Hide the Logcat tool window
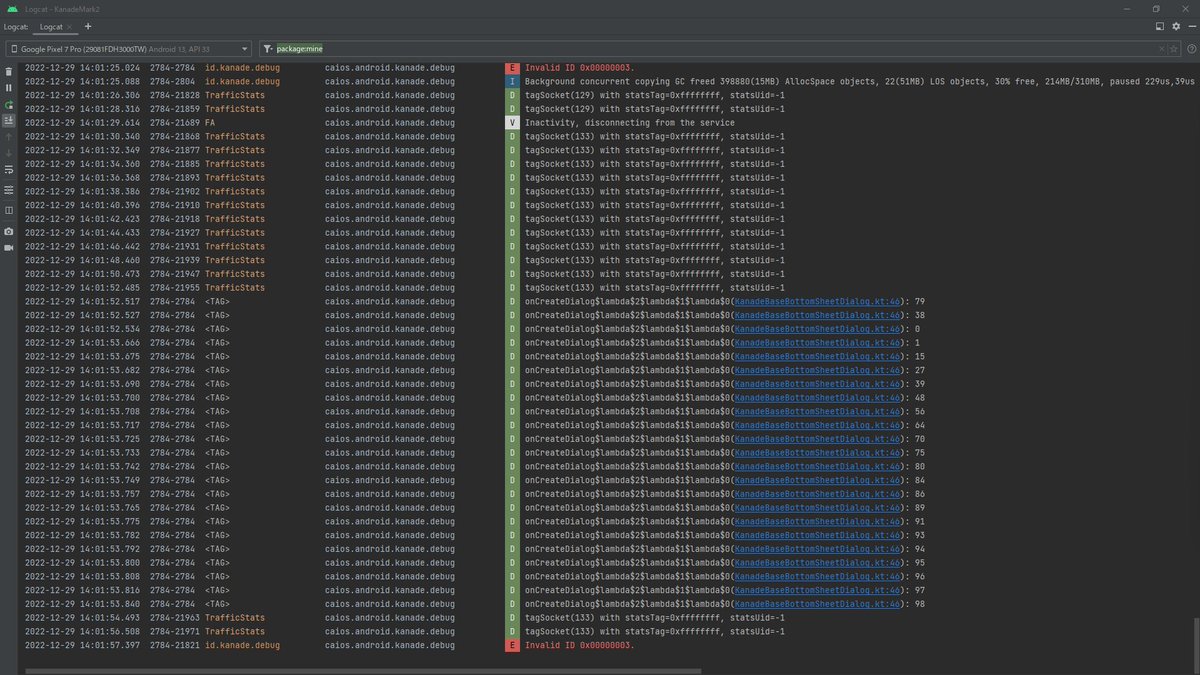This screenshot has height=675, width=1200. tap(1190, 26)
